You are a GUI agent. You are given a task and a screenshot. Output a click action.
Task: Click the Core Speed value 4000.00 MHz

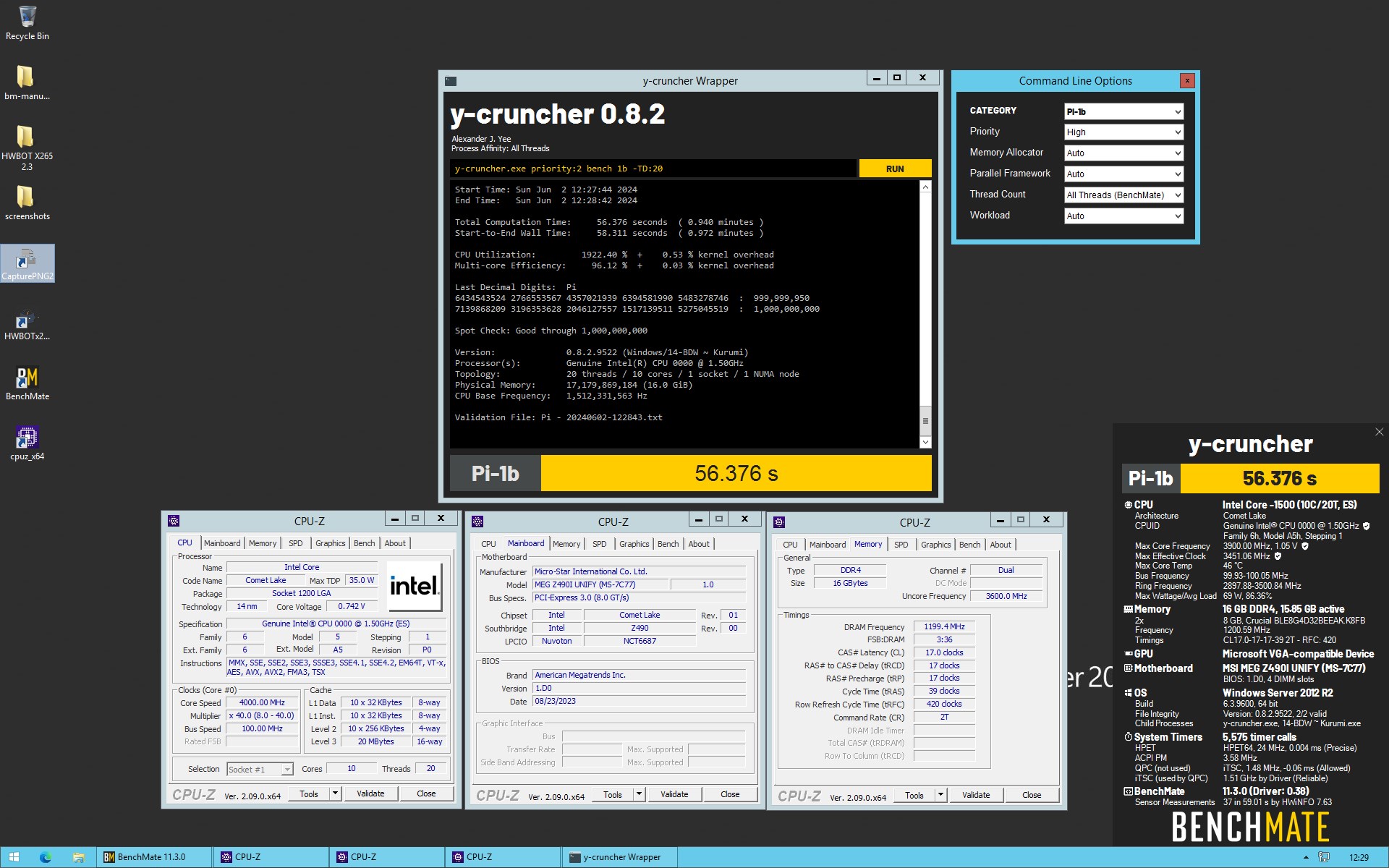(262, 703)
